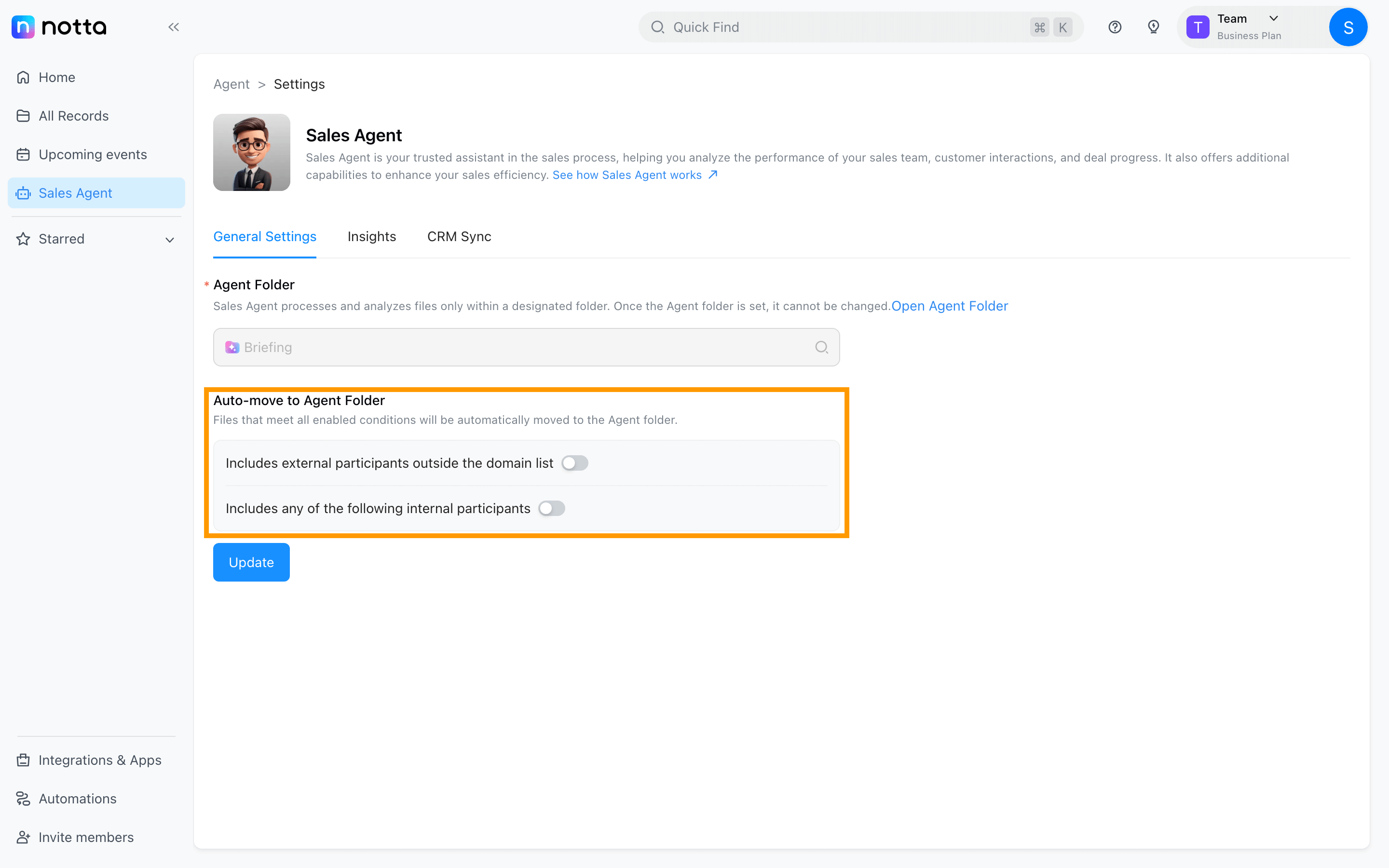Viewport: 1389px width, 868px height.
Task: Collapse the sidebar with double-chevron icon
Action: pyautogui.click(x=173, y=27)
